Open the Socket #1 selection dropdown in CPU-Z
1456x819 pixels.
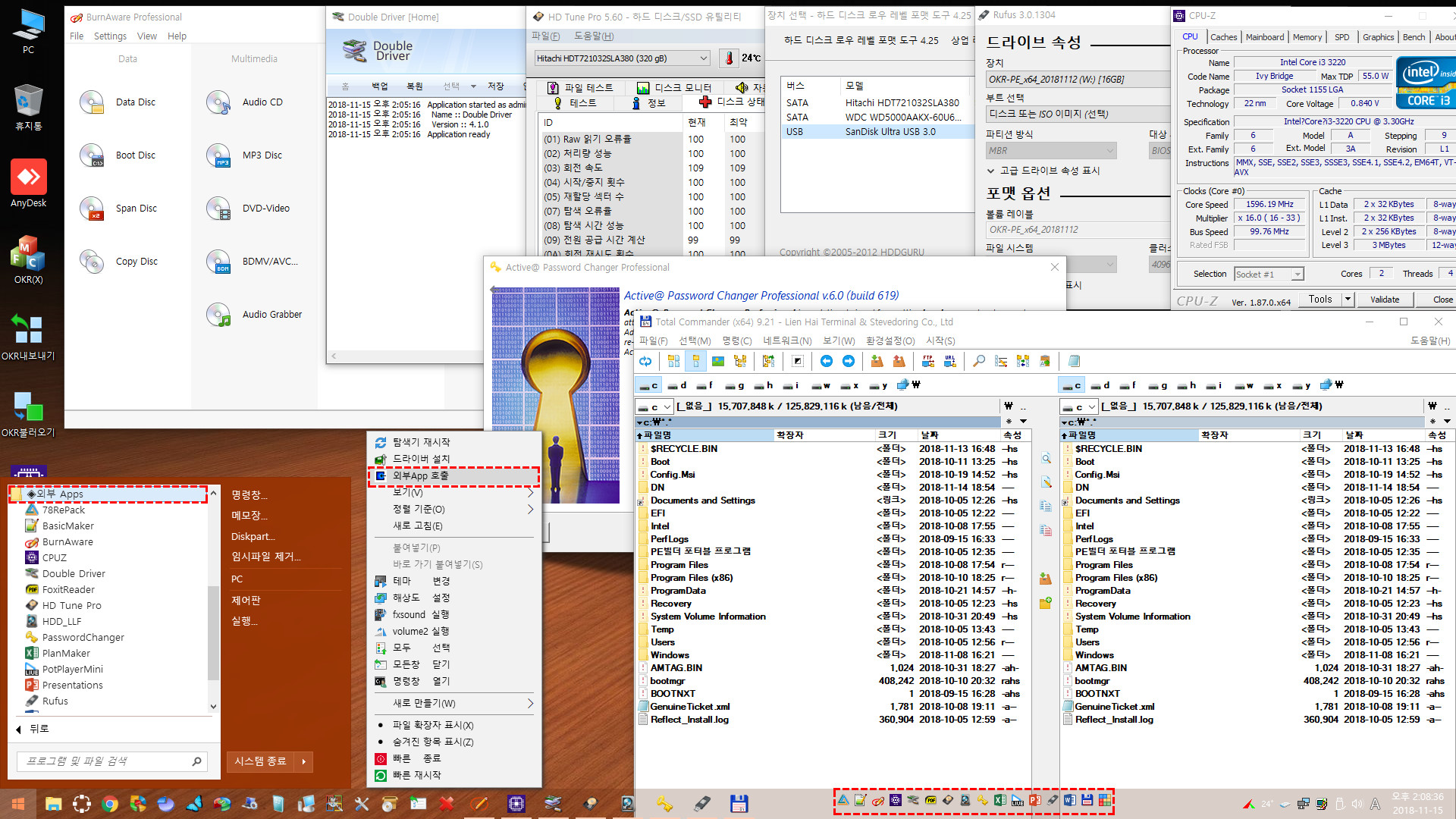[x=1298, y=274]
